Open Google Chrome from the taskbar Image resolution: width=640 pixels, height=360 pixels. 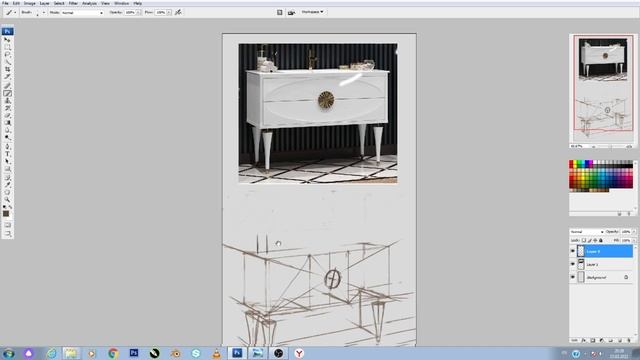click(113, 353)
